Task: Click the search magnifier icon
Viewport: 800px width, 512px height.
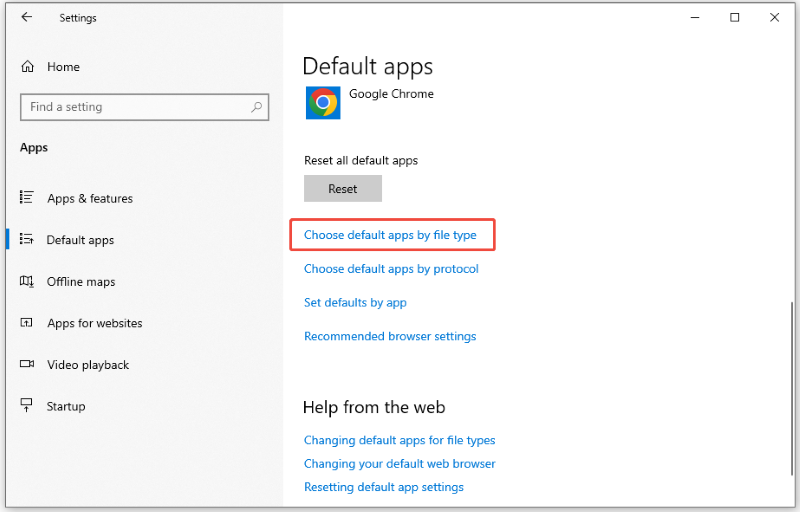Action: pyautogui.click(x=257, y=107)
